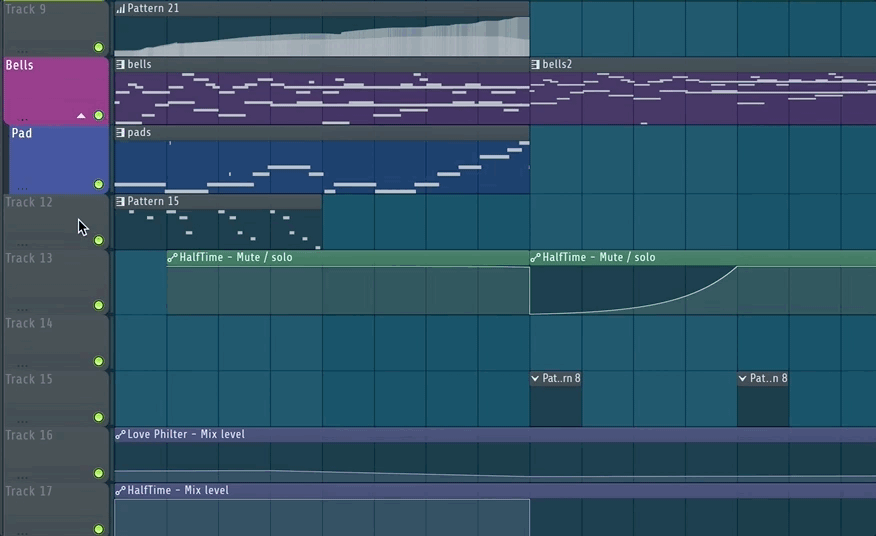This screenshot has width=876, height=536.
Task: Mute Track 16 using its green LED
Action: pyautogui.click(x=98, y=473)
